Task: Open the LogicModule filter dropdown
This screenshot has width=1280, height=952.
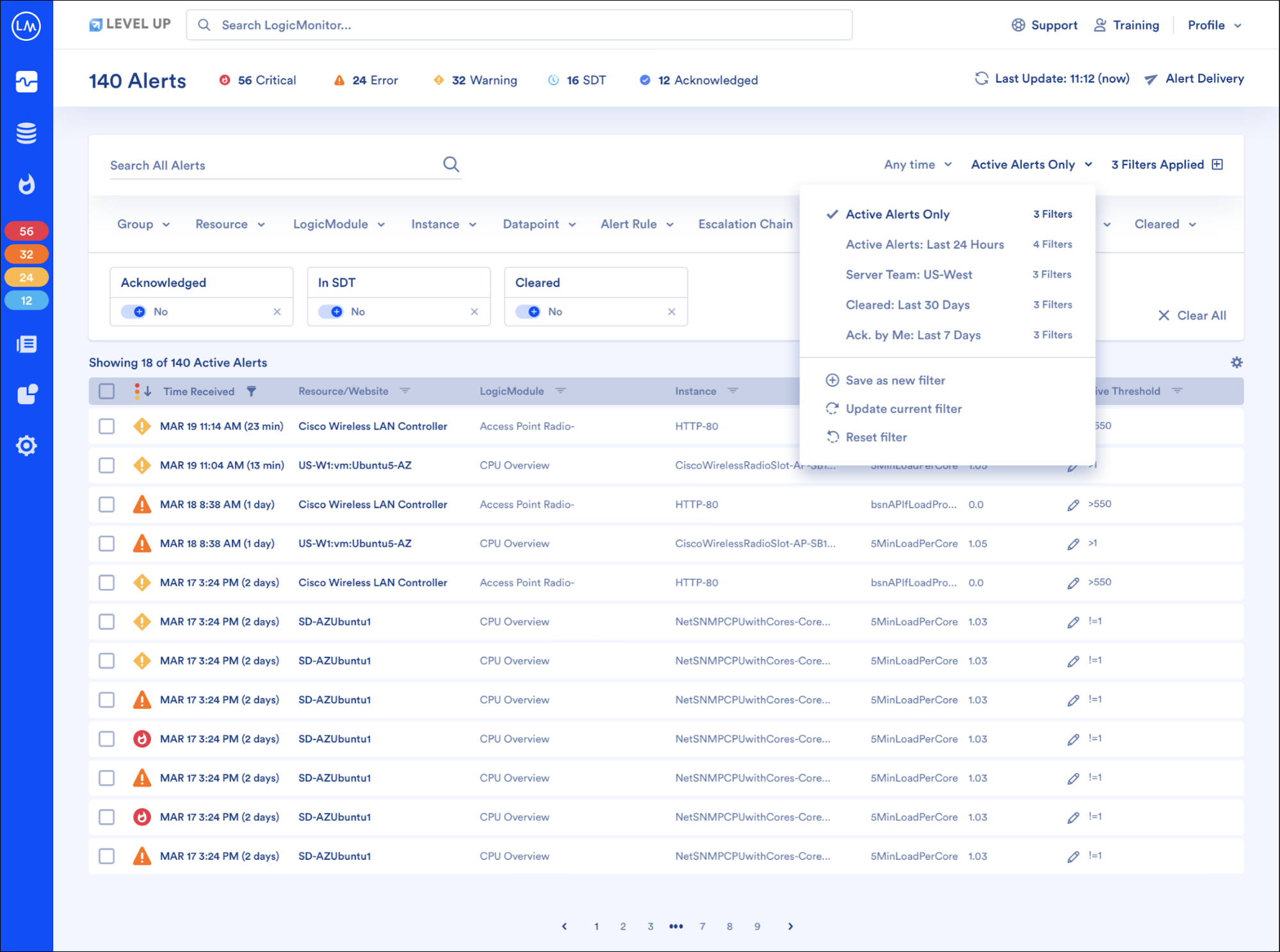Action: click(x=339, y=224)
